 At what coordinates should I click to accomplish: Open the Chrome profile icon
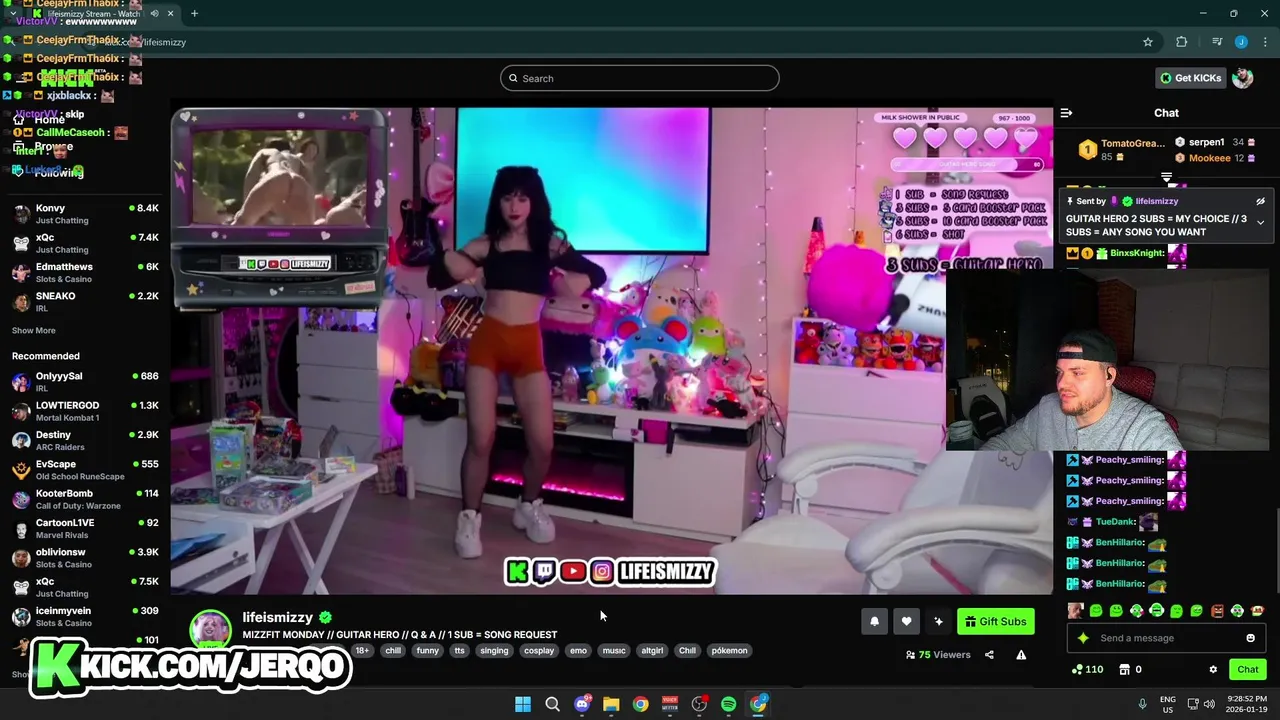1241,42
